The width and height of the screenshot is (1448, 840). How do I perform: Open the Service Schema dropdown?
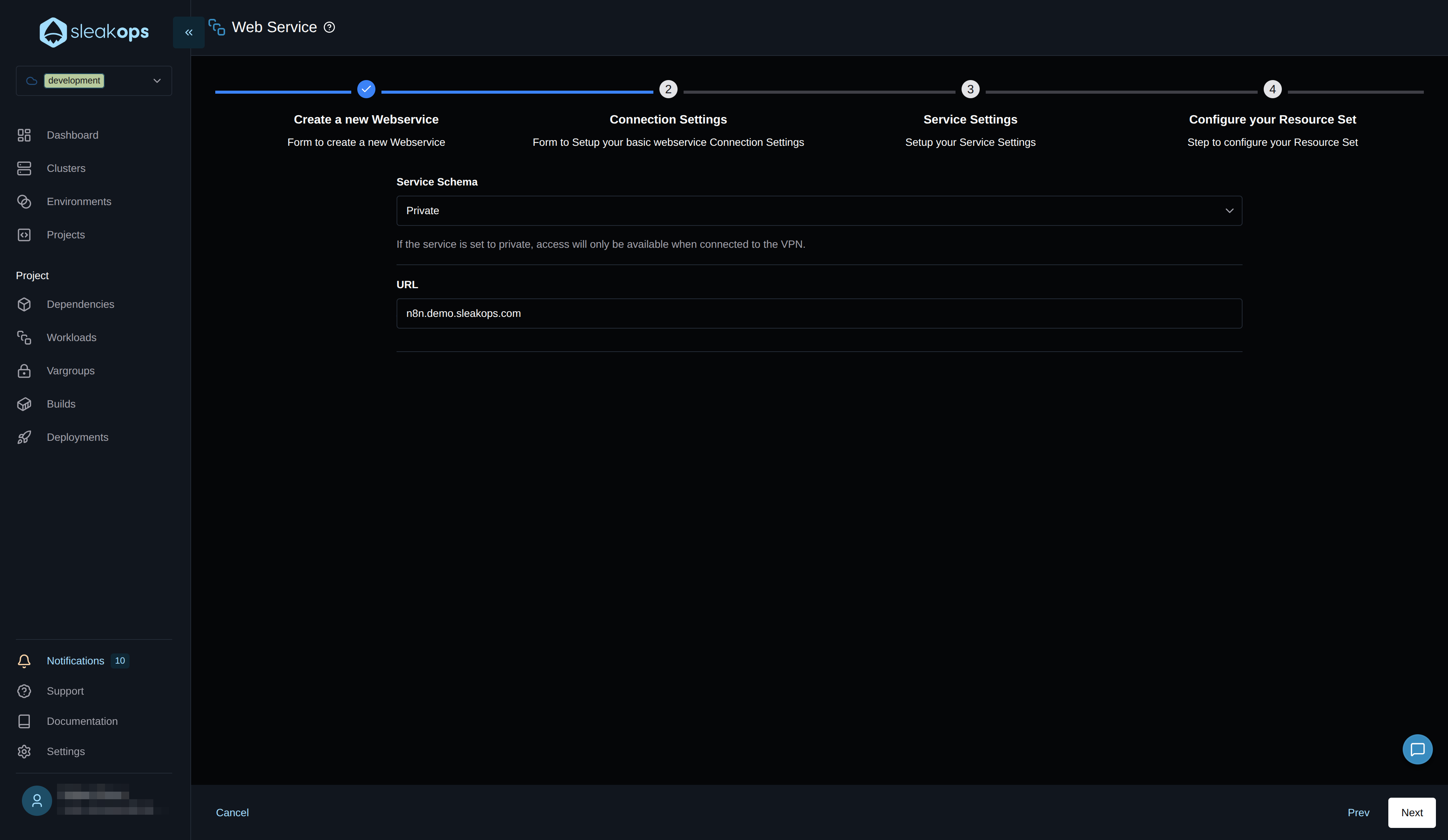click(820, 210)
